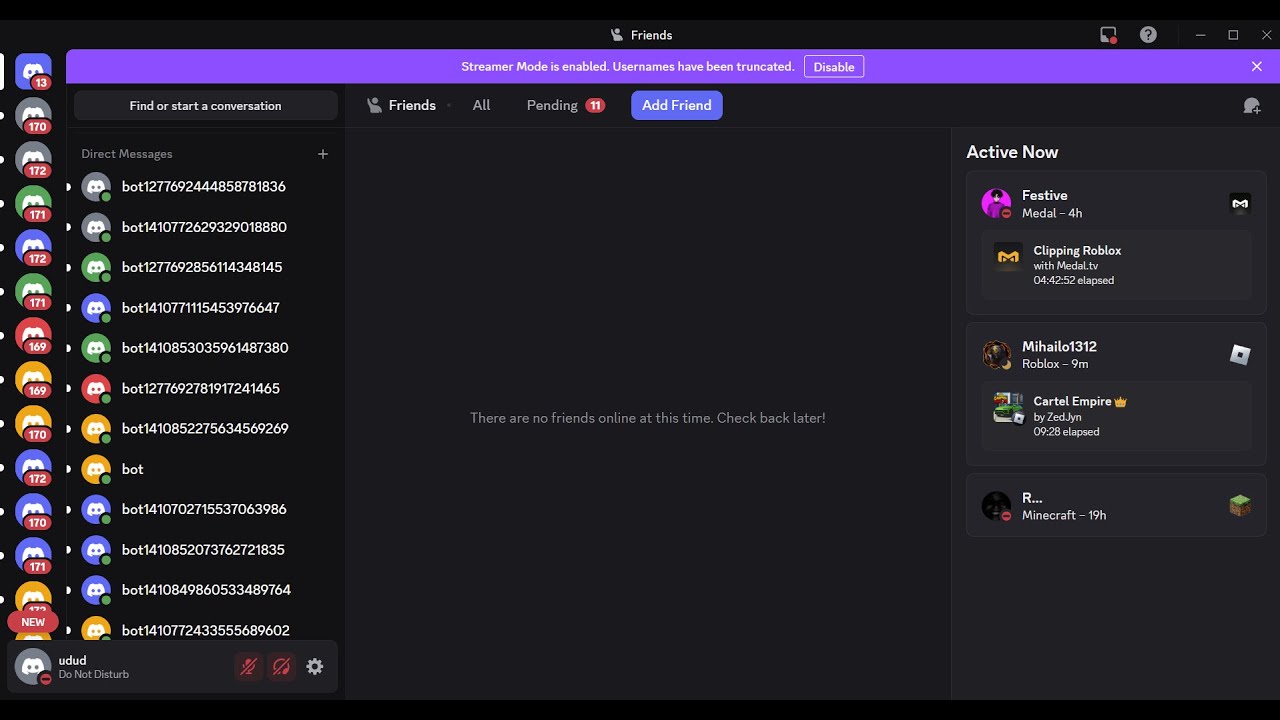1280x720 pixels.
Task: Open the Help question mark icon
Action: [1148, 35]
